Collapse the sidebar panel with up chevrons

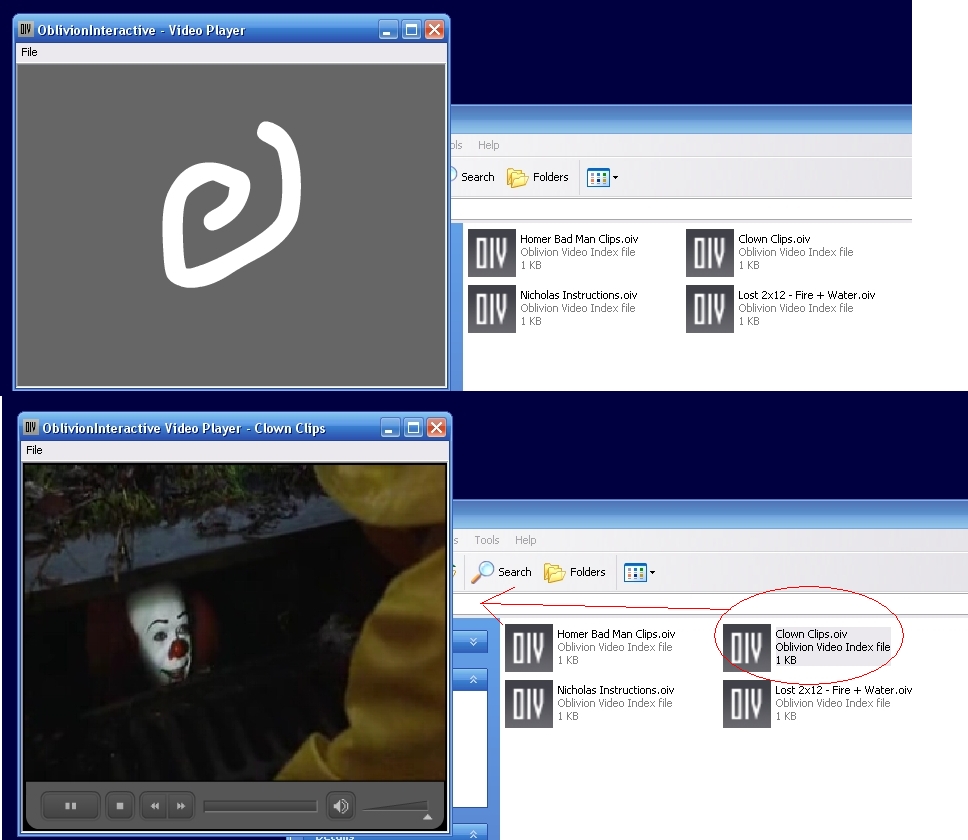pyautogui.click(x=472, y=680)
